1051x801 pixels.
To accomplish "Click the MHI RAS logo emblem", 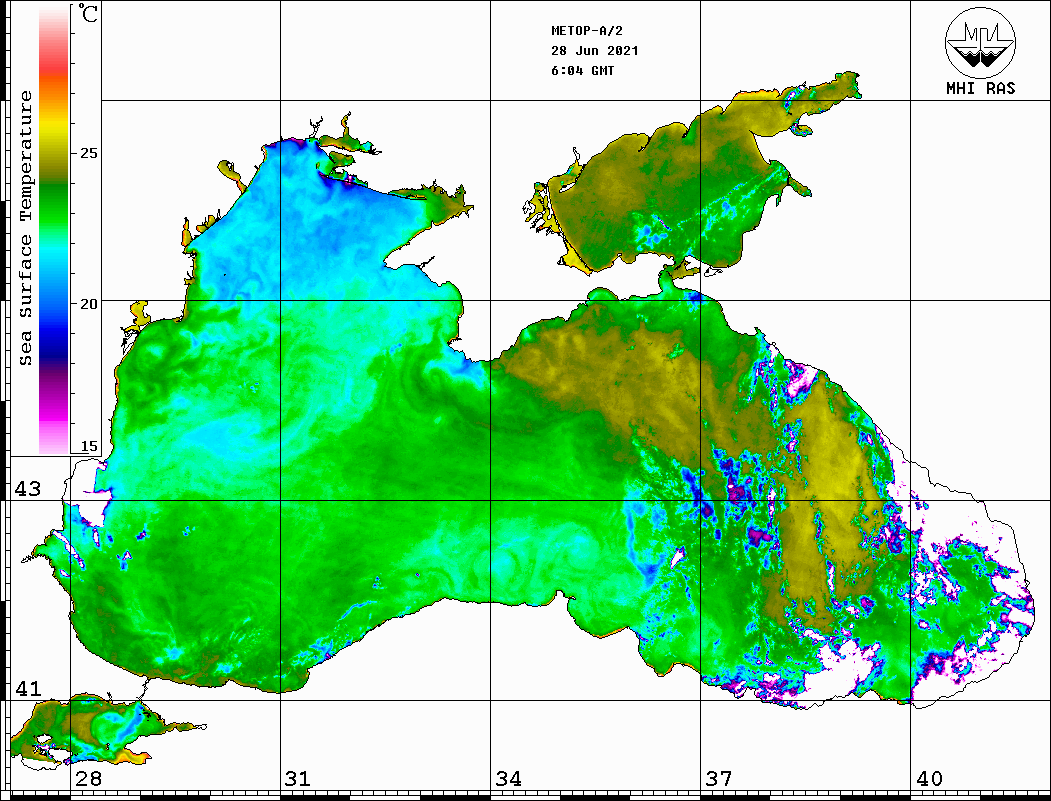I will click(980, 42).
